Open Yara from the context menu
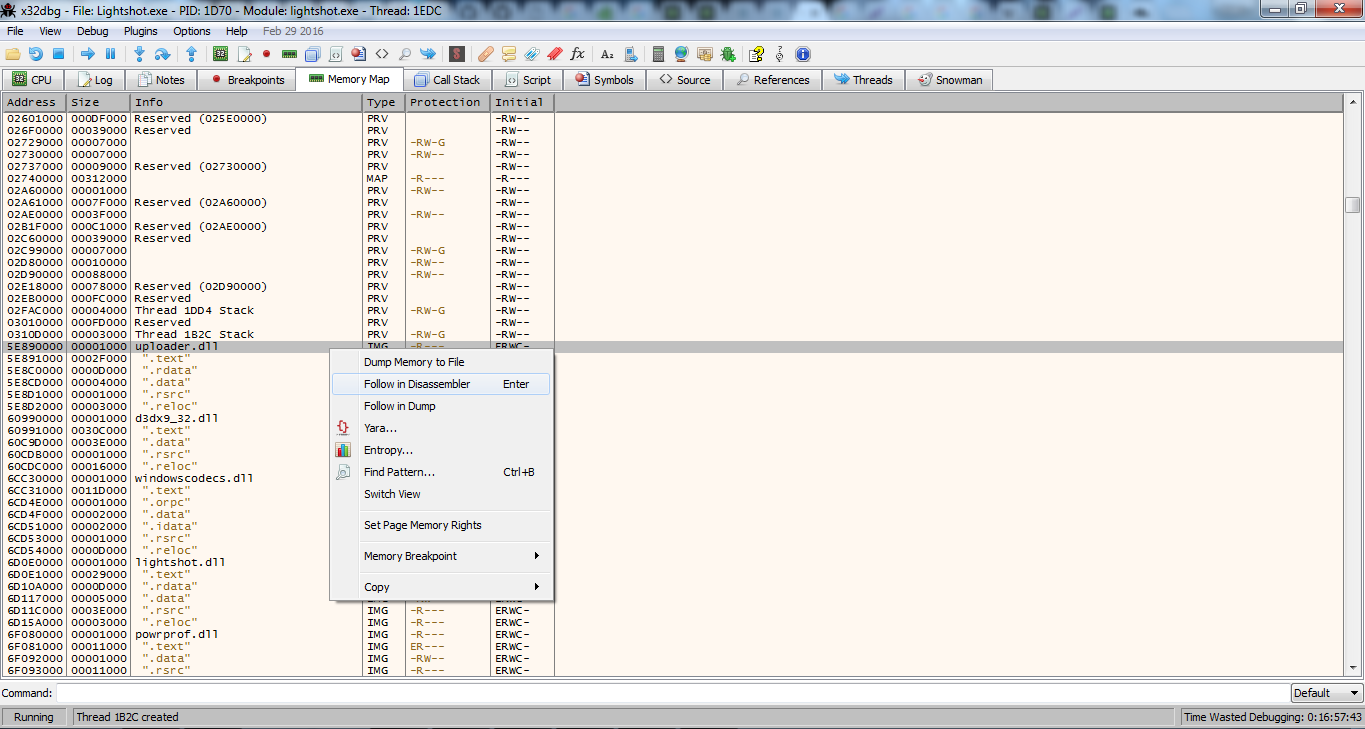 click(441, 428)
